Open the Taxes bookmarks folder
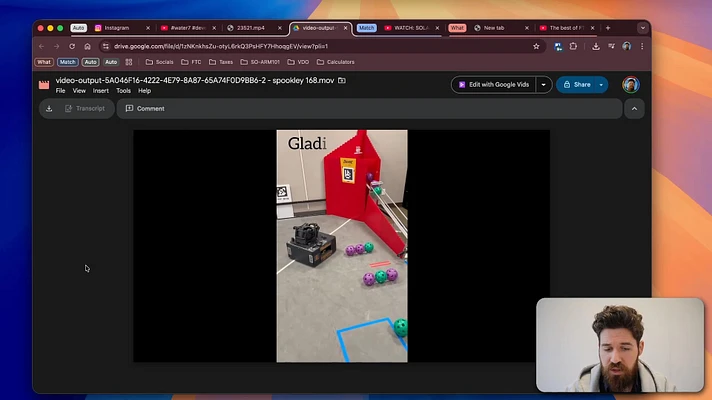Viewport: 712px width, 400px height. 221,62
